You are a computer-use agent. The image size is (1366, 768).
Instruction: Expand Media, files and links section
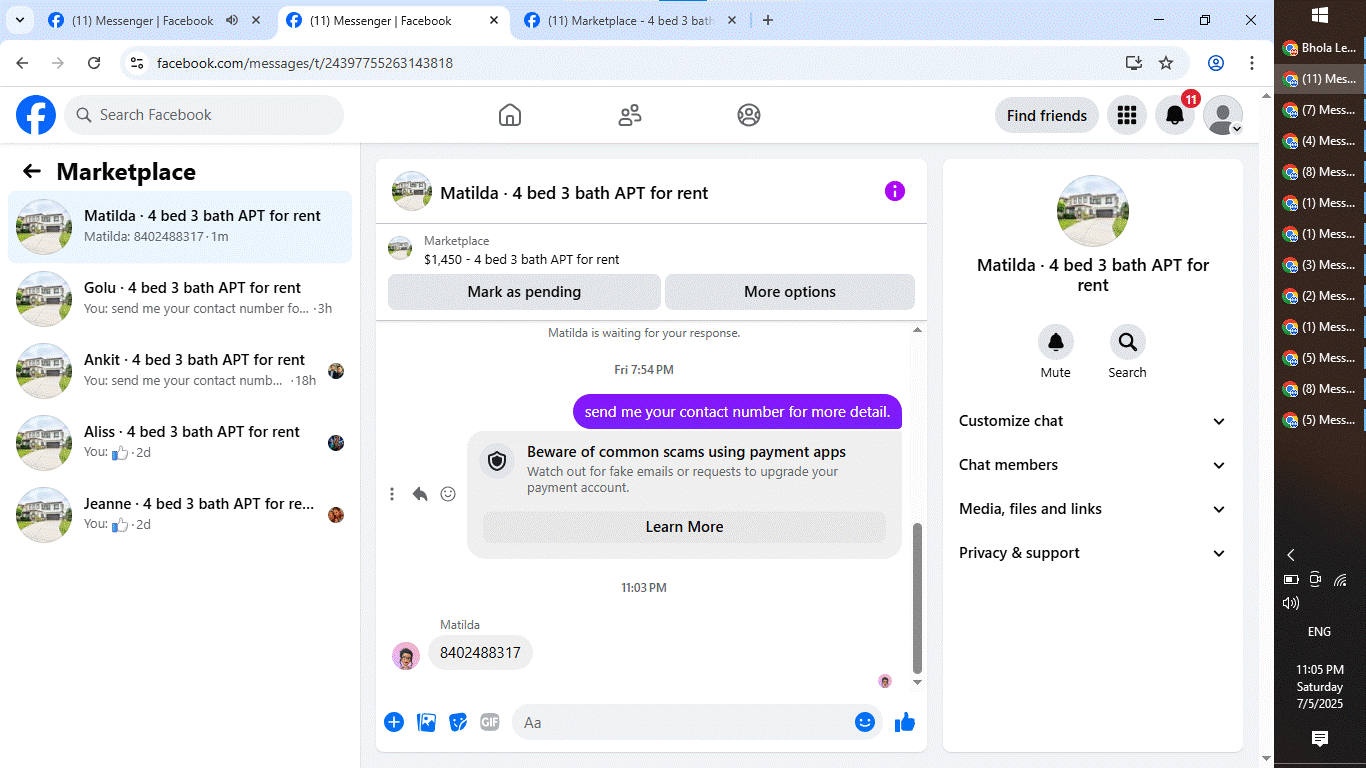pos(1093,509)
